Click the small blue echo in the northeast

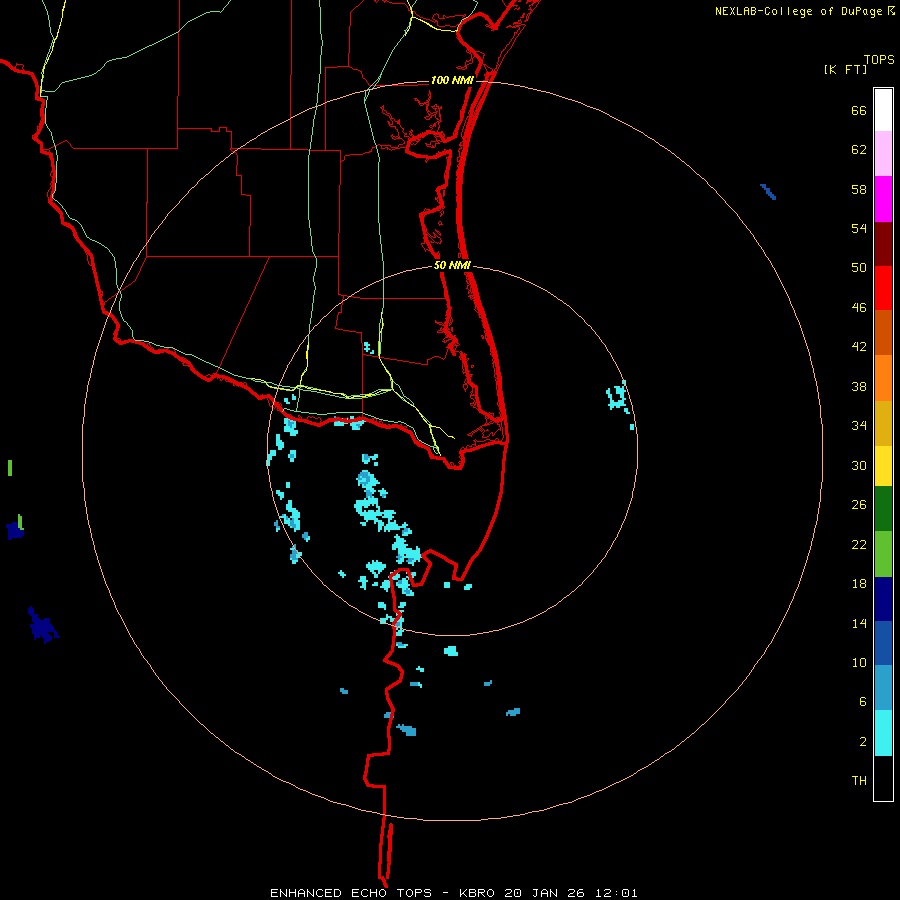pos(768,192)
